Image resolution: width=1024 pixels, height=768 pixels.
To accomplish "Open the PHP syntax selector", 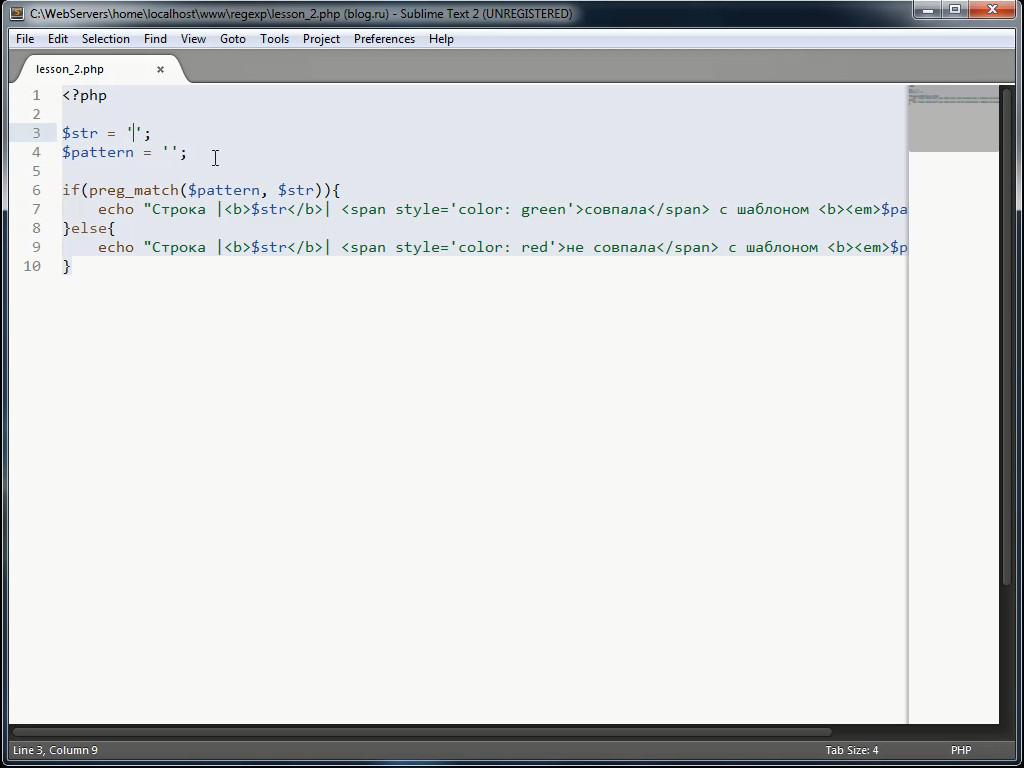I will point(961,750).
